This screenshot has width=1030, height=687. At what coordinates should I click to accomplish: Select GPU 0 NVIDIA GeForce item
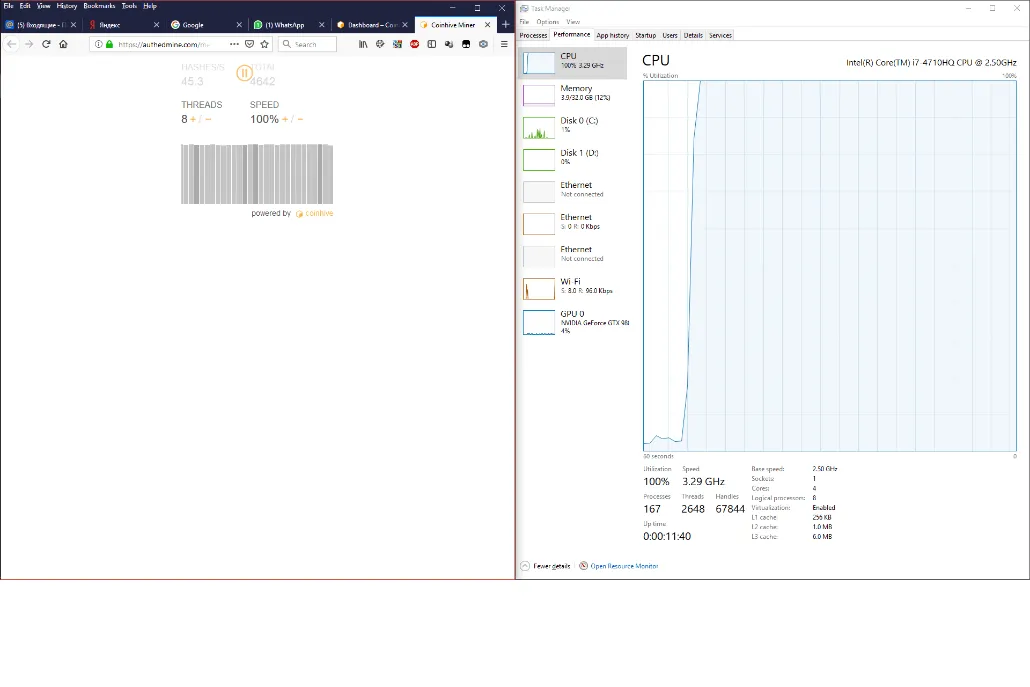(573, 322)
